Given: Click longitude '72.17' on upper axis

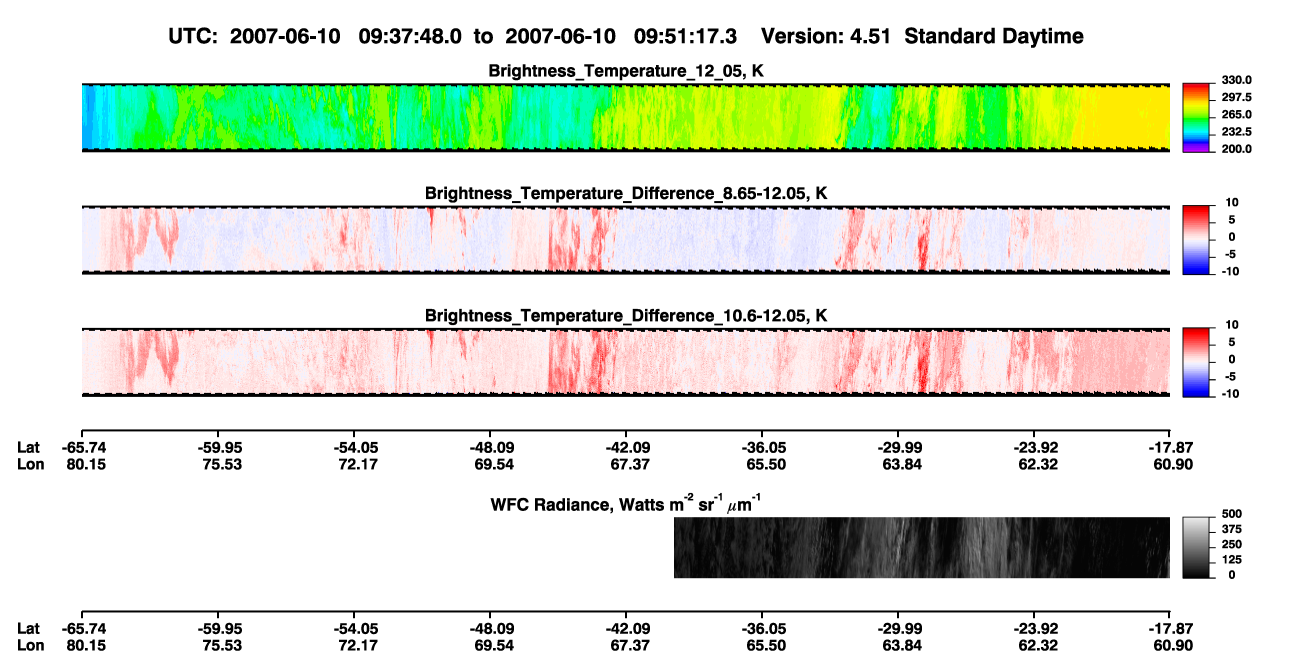Looking at the screenshot, I should (x=357, y=463).
